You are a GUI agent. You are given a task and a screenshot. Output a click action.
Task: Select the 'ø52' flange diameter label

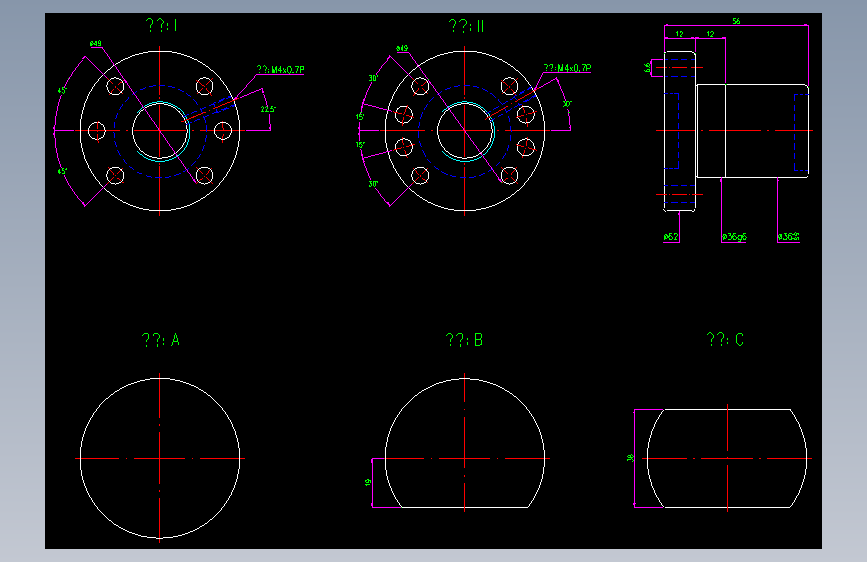click(x=671, y=237)
